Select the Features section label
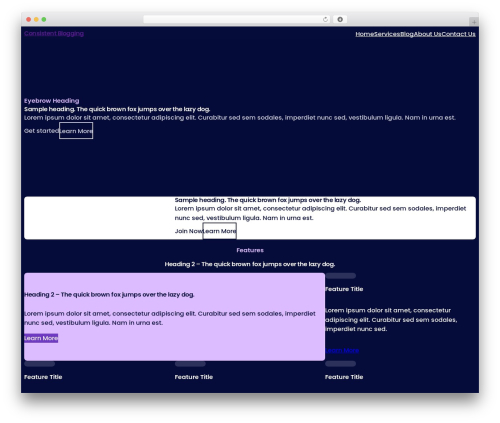500x423 pixels. coord(250,250)
